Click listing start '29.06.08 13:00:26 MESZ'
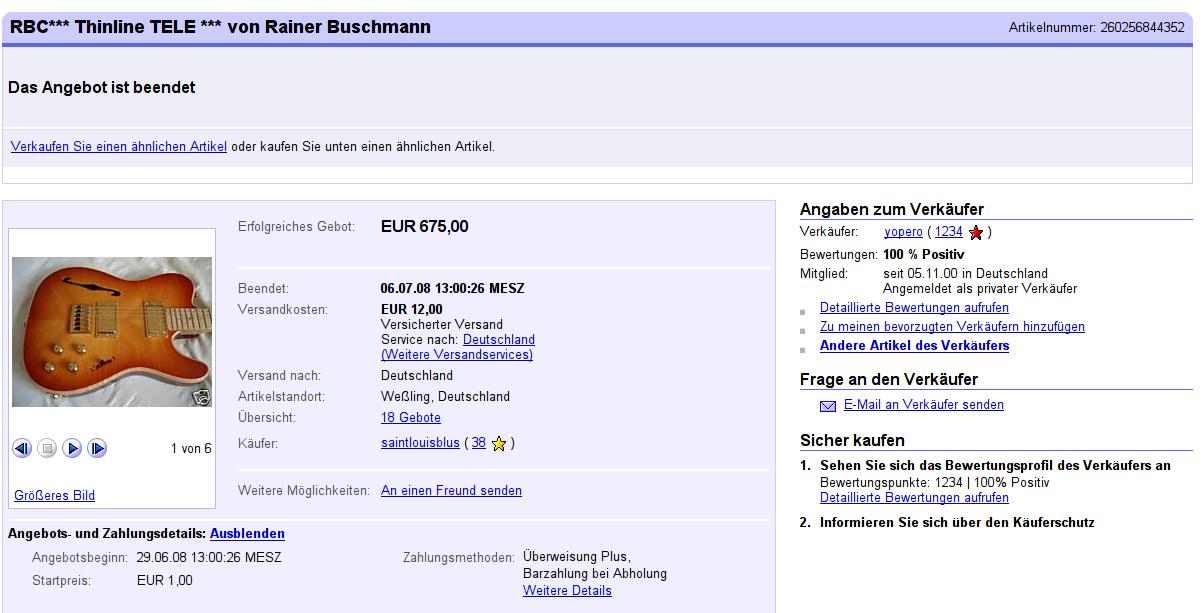The width and height of the screenshot is (1203, 613). [209, 558]
